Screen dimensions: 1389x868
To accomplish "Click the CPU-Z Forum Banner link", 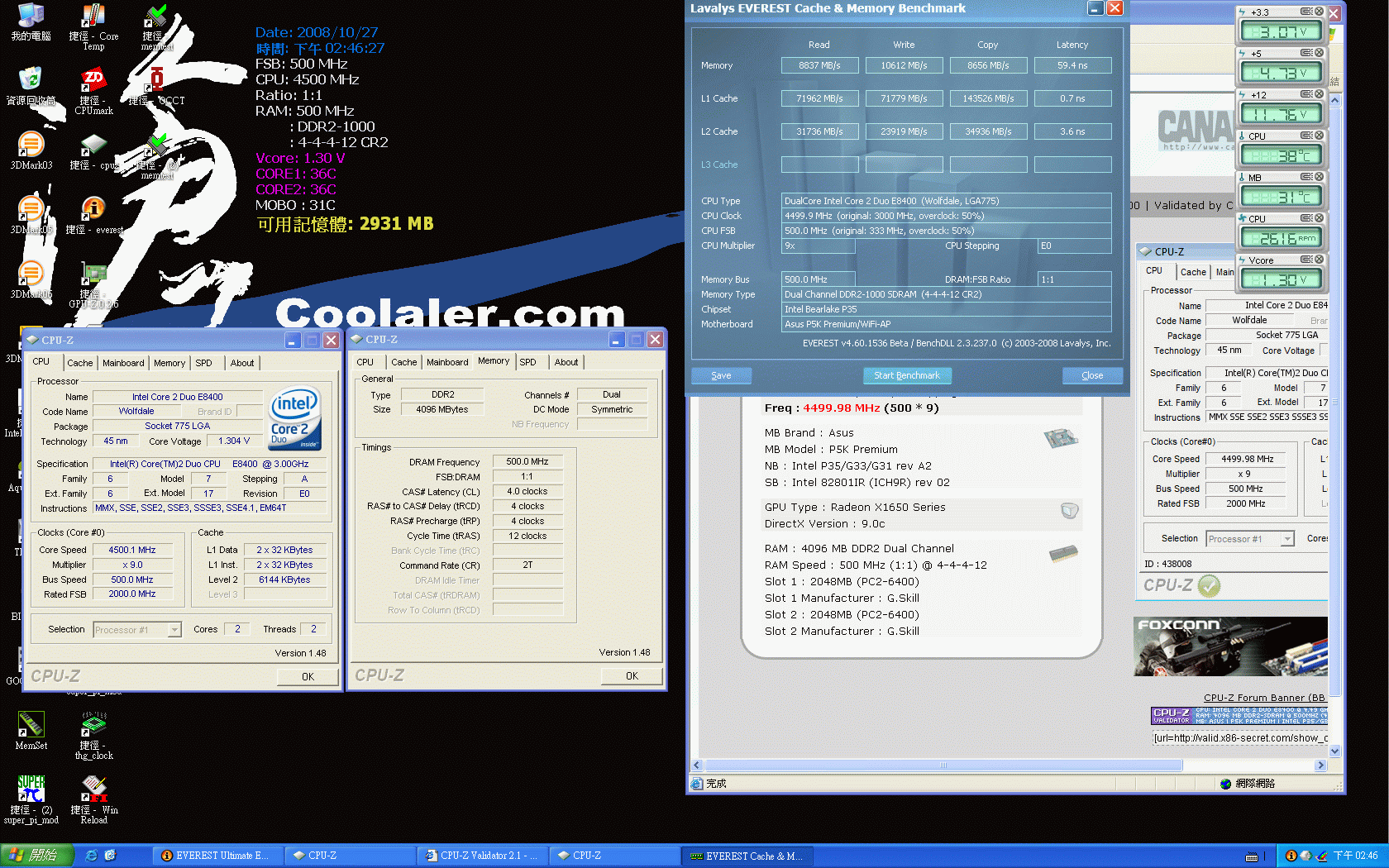I will [x=1264, y=698].
